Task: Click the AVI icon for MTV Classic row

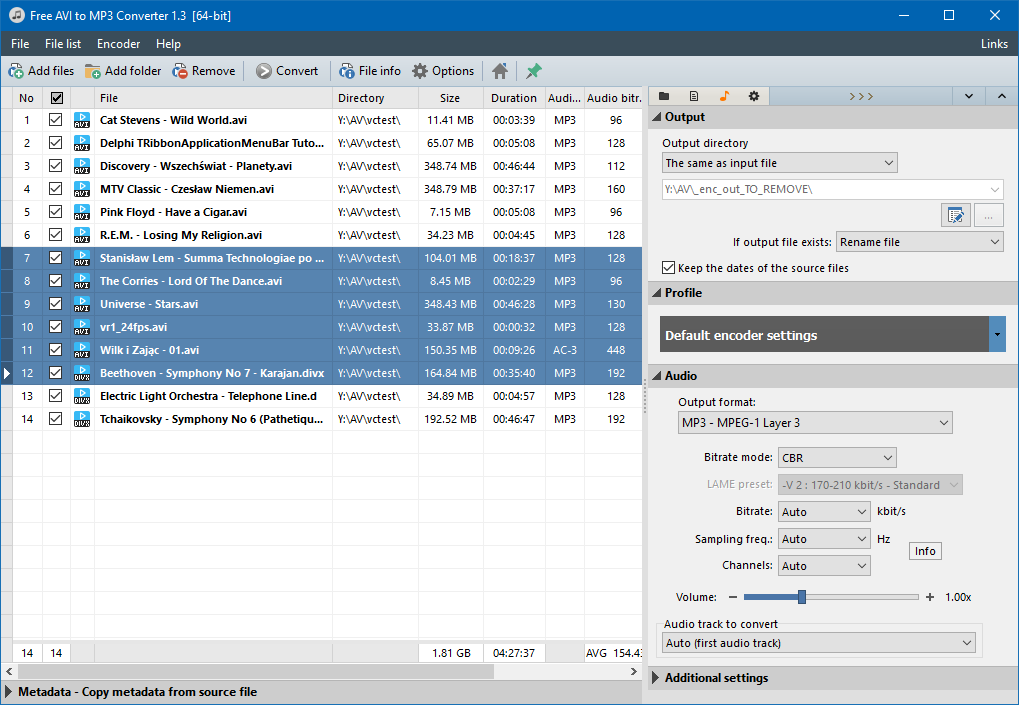Action: 82,189
